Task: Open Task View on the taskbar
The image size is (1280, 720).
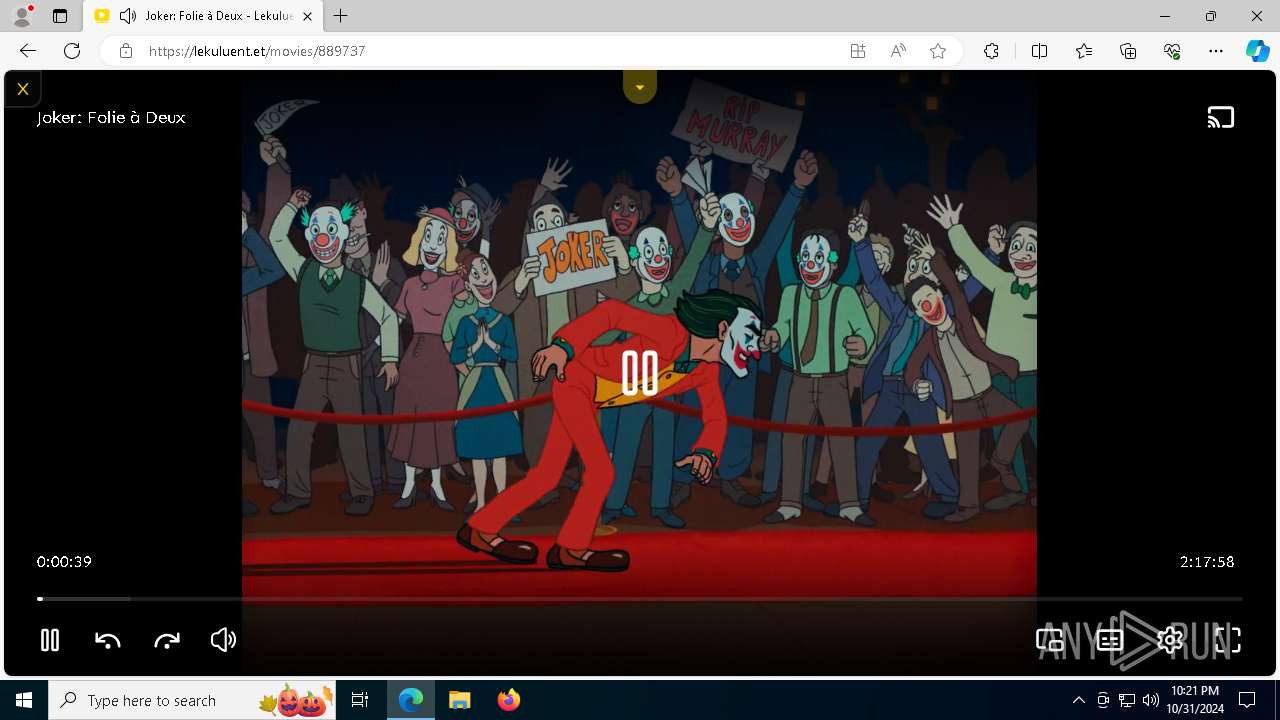Action: (361, 700)
